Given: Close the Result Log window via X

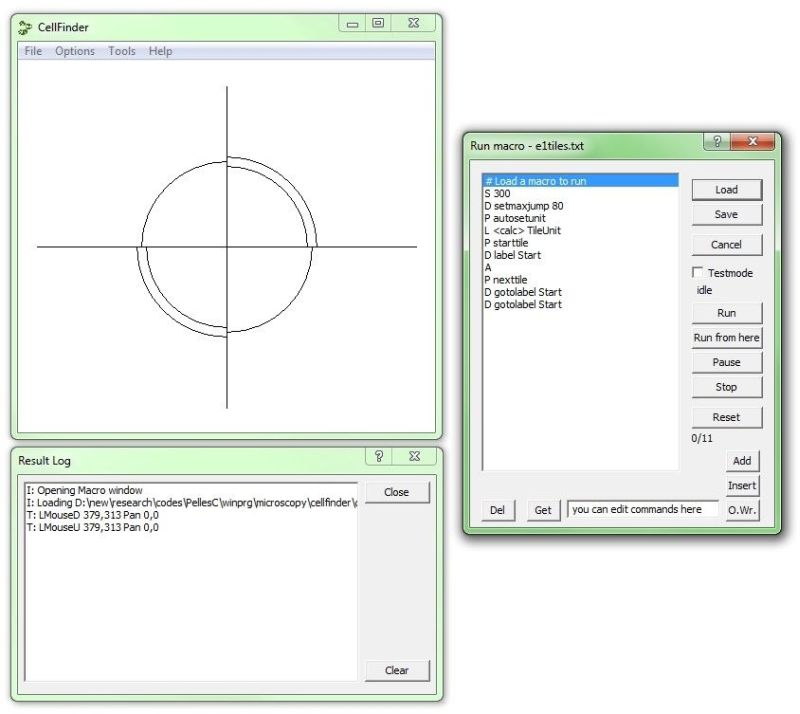Looking at the screenshot, I should tap(414, 456).
